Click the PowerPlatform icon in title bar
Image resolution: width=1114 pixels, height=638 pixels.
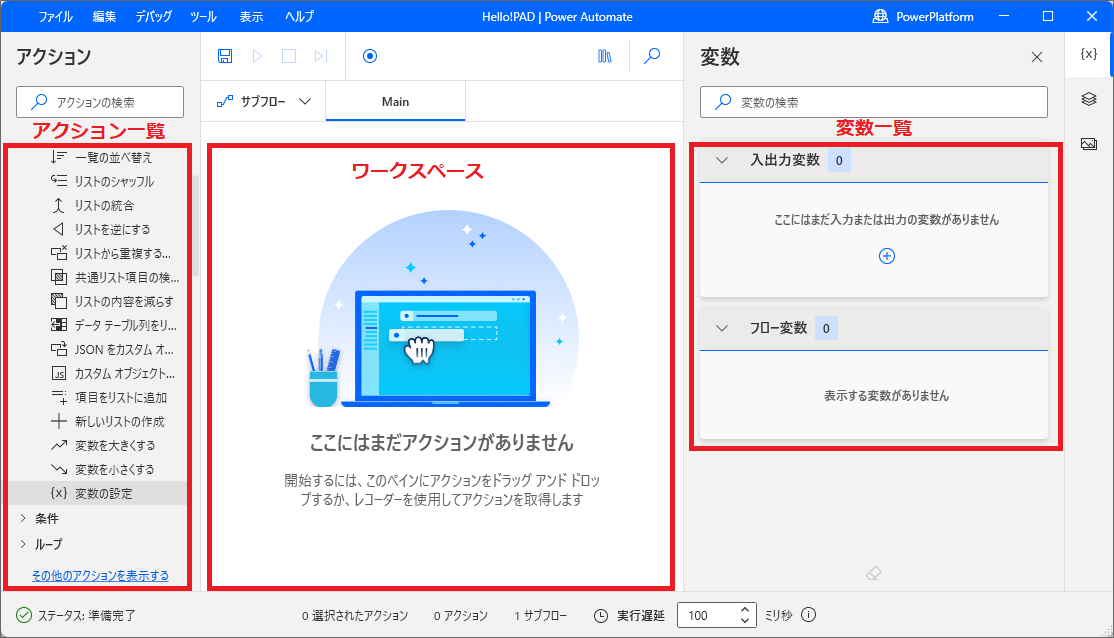click(881, 16)
